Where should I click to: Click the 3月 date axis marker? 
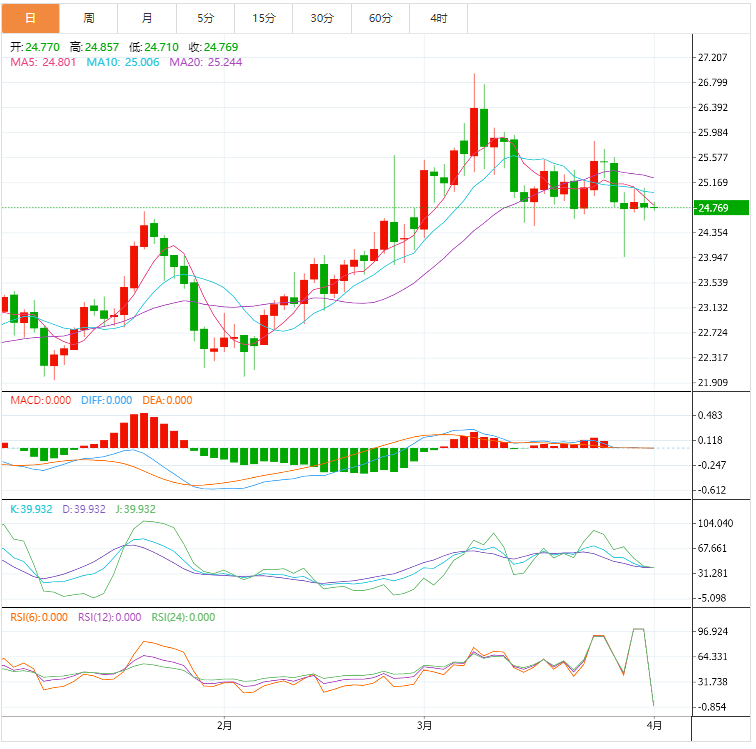tap(425, 724)
